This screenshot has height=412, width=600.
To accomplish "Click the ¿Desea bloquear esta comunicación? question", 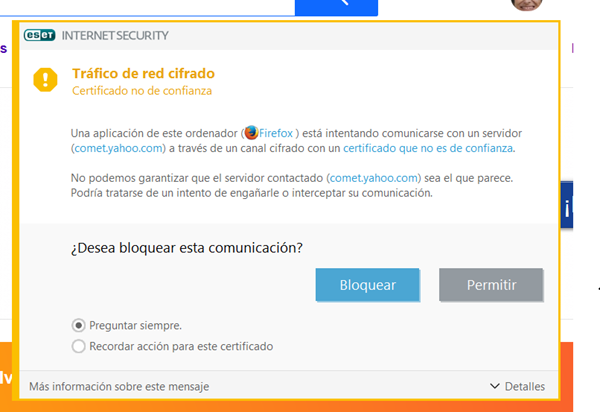I will [187, 248].
